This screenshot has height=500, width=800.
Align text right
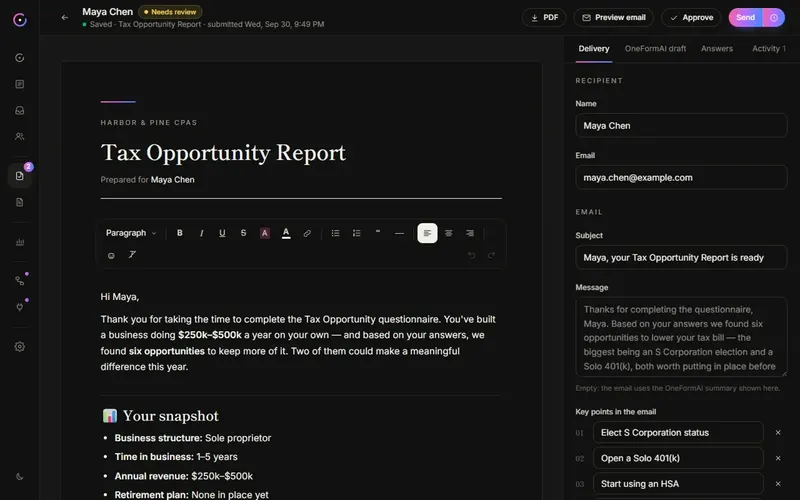(x=470, y=233)
